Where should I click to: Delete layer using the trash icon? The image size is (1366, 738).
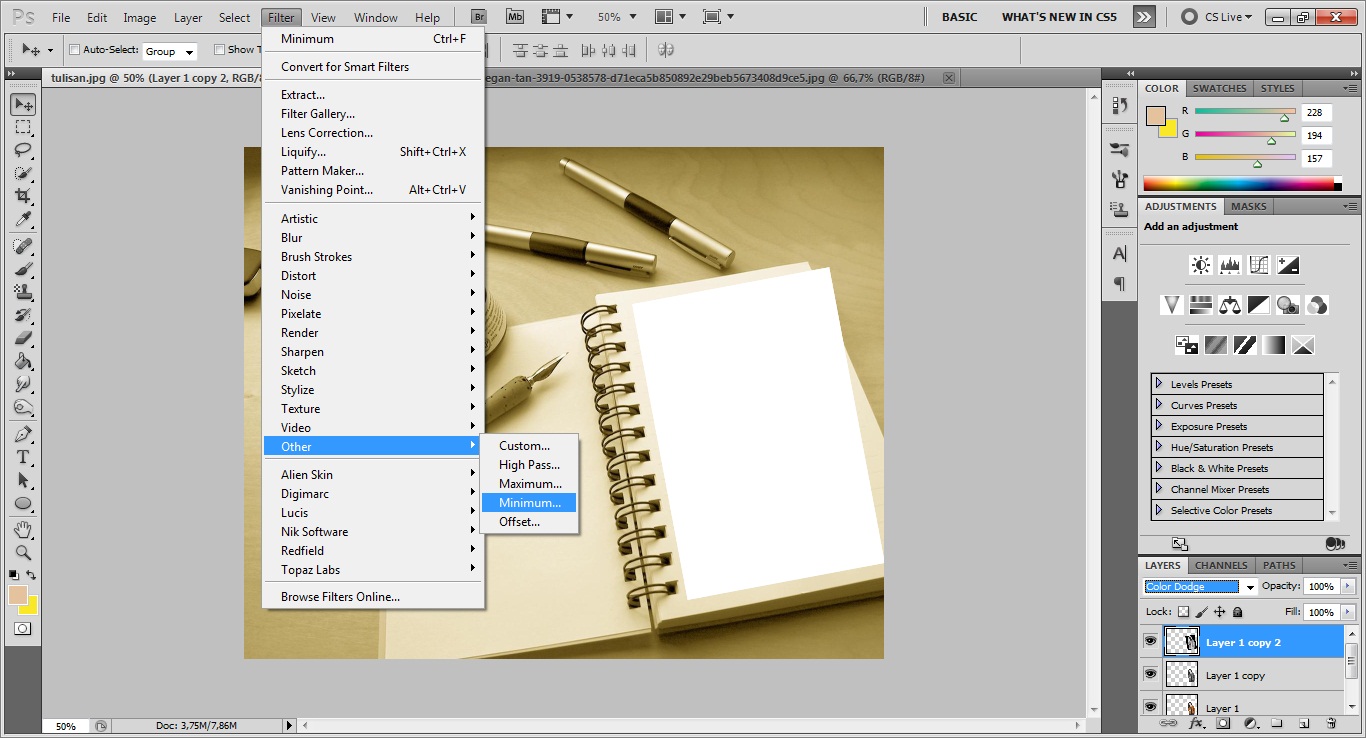1330,723
